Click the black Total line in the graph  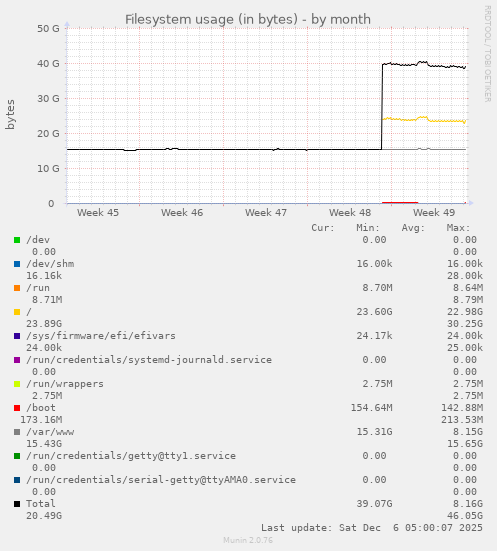pyautogui.click(x=382, y=105)
